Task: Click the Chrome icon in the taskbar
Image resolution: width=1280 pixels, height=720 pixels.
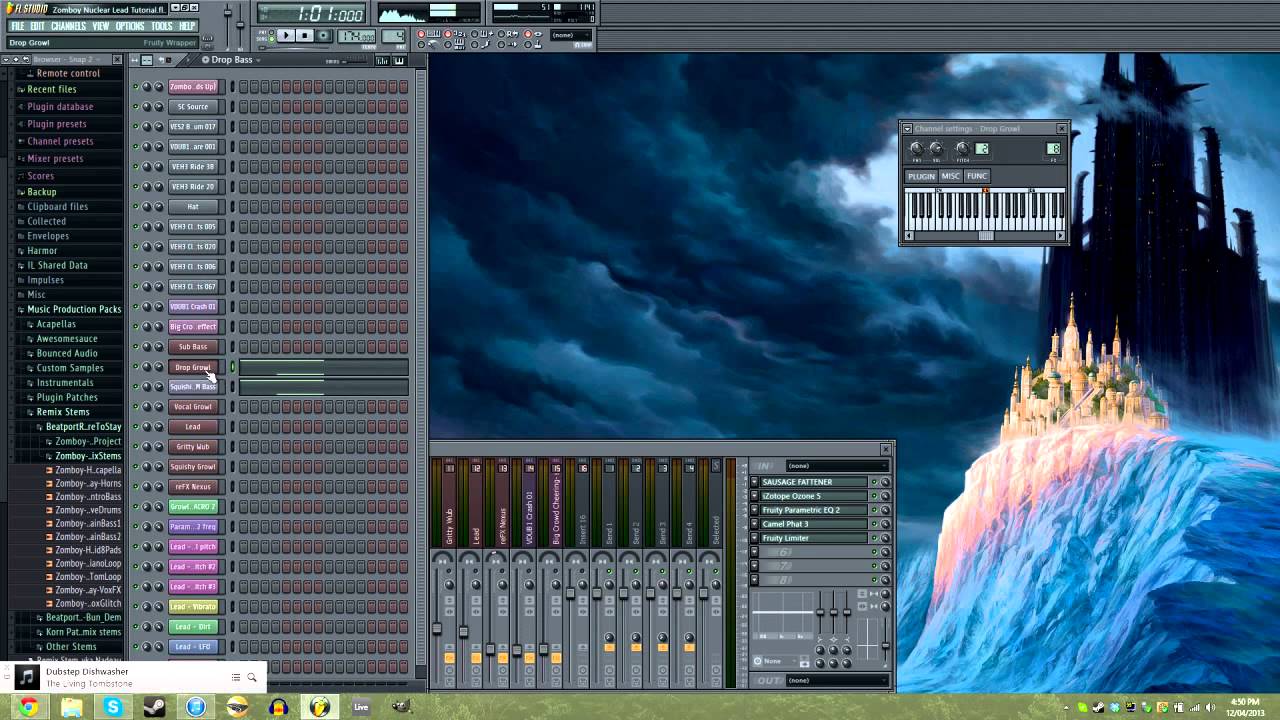Action: [x=28, y=707]
